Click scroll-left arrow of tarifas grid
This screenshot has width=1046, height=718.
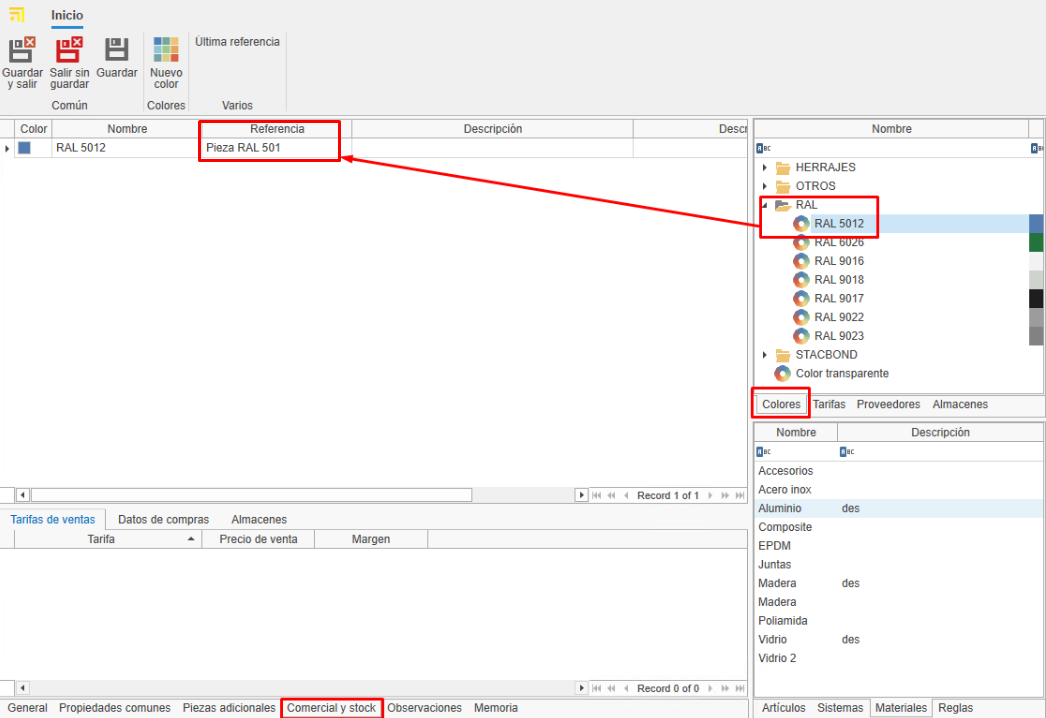(x=23, y=688)
